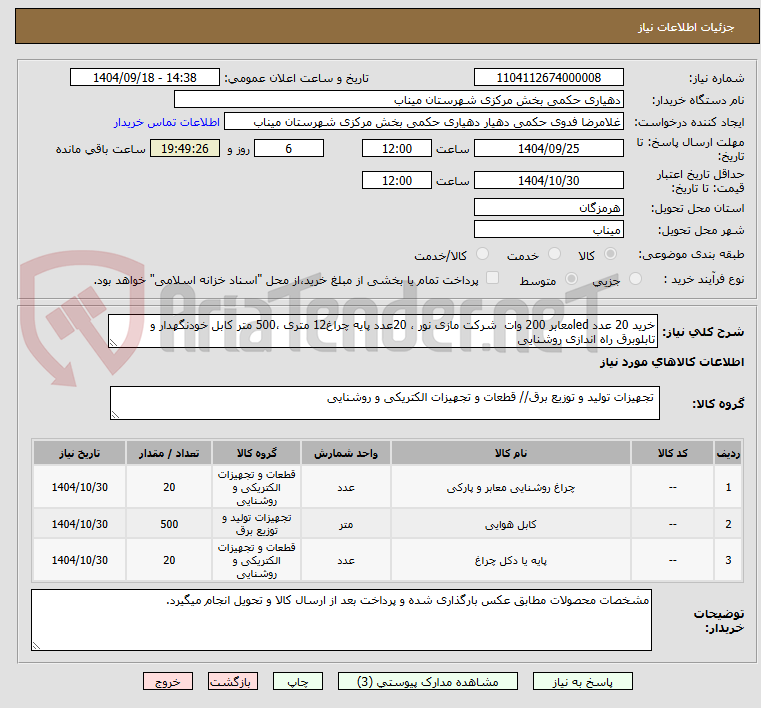Click the ردیف column header
This screenshot has height=708, width=761.
pyautogui.click(x=728, y=453)
